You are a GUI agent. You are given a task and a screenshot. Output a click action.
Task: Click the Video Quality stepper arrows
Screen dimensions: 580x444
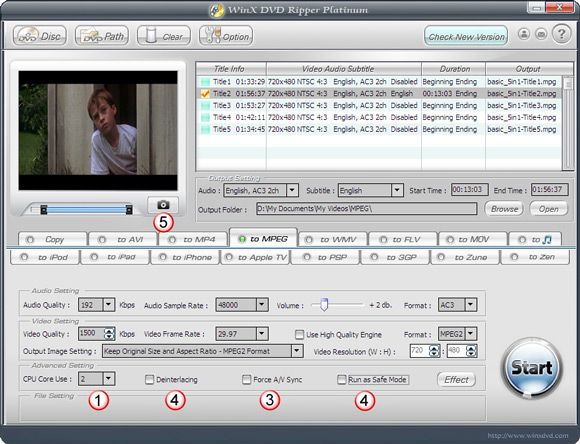(x=109, y=334)
